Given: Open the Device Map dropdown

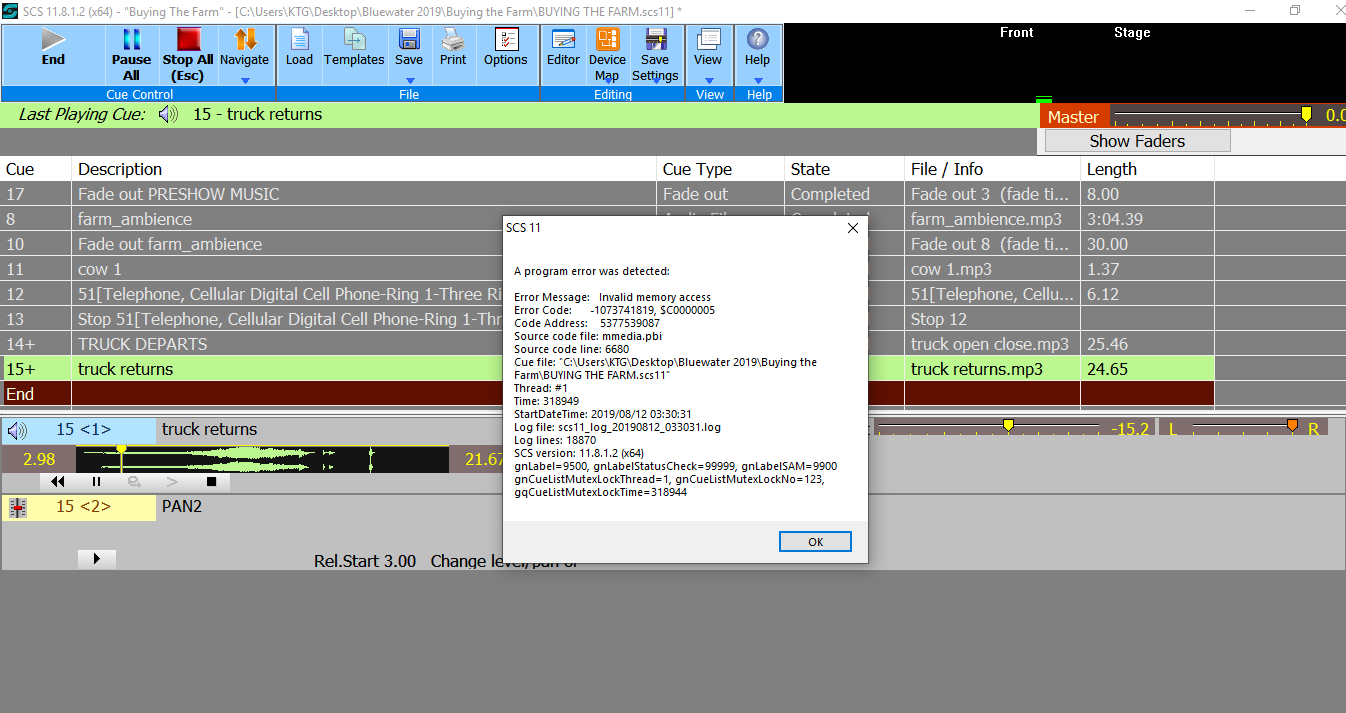Looking at the screenshot, I should 607,81.
